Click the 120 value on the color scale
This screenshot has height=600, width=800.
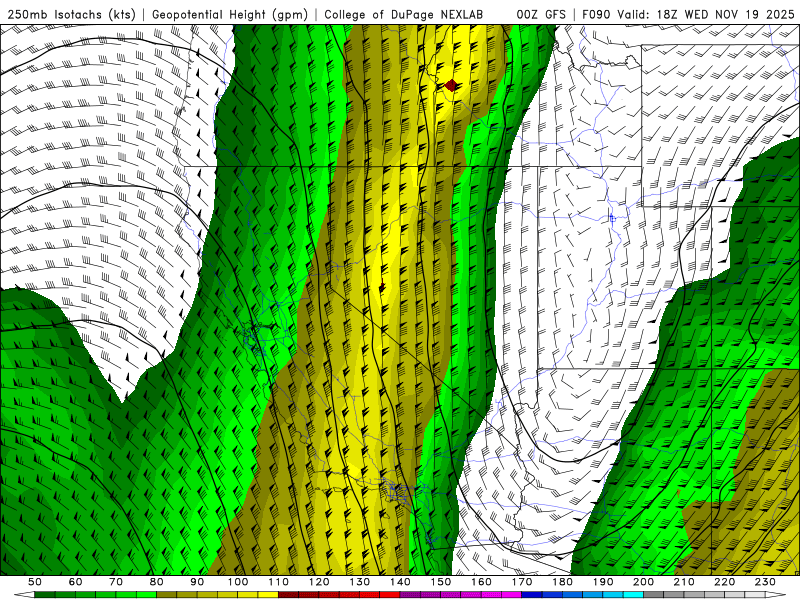pos(319,582)
